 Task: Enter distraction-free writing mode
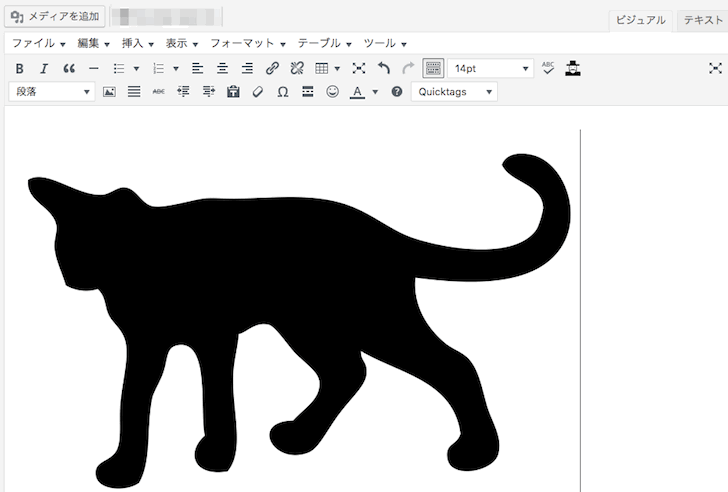click(714, 69)
